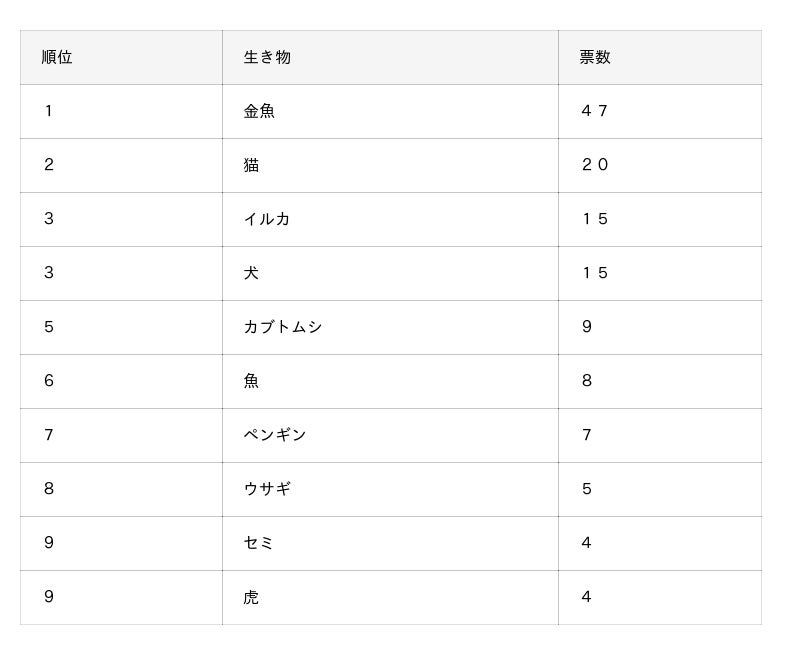The width and height of the screenshot is (800, 655).
Task: Select the 20 vote count cell
Action: (595, 165)
